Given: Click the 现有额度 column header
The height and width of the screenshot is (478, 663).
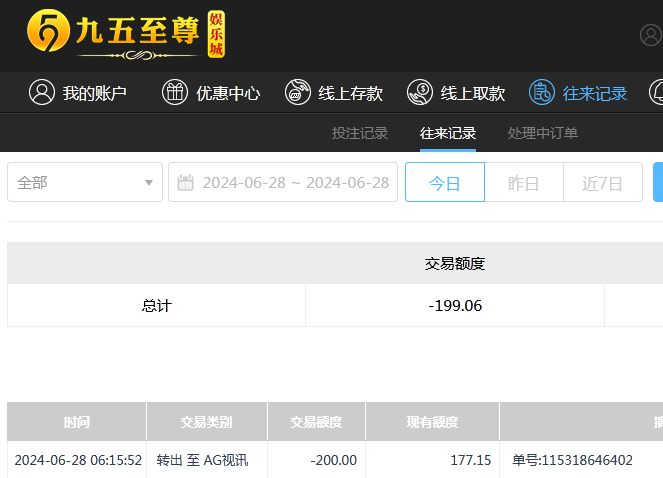Looking at the screenshot, I should [432, 422].
